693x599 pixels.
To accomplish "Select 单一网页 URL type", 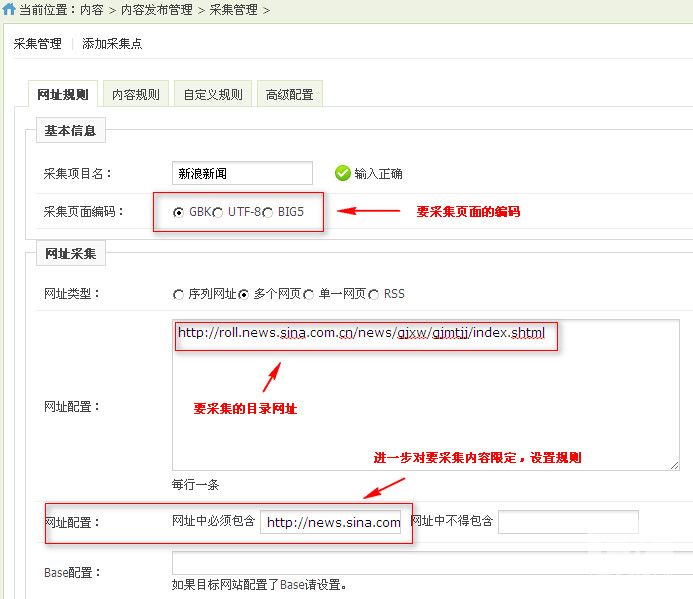I will (x=309, y=295).
